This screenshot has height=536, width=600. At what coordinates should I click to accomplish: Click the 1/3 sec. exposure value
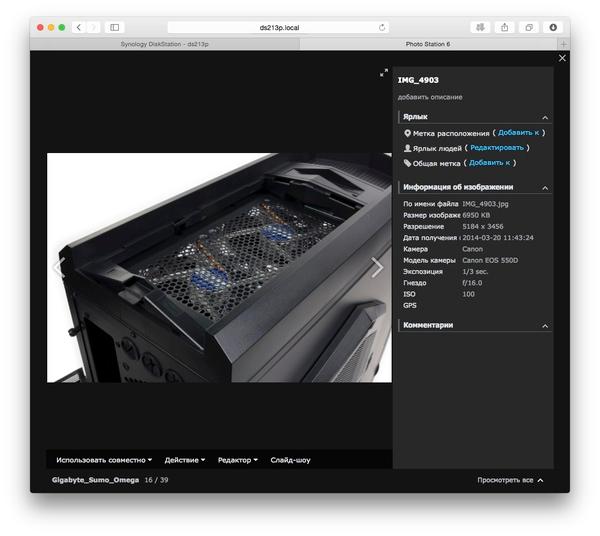(475, 272)
